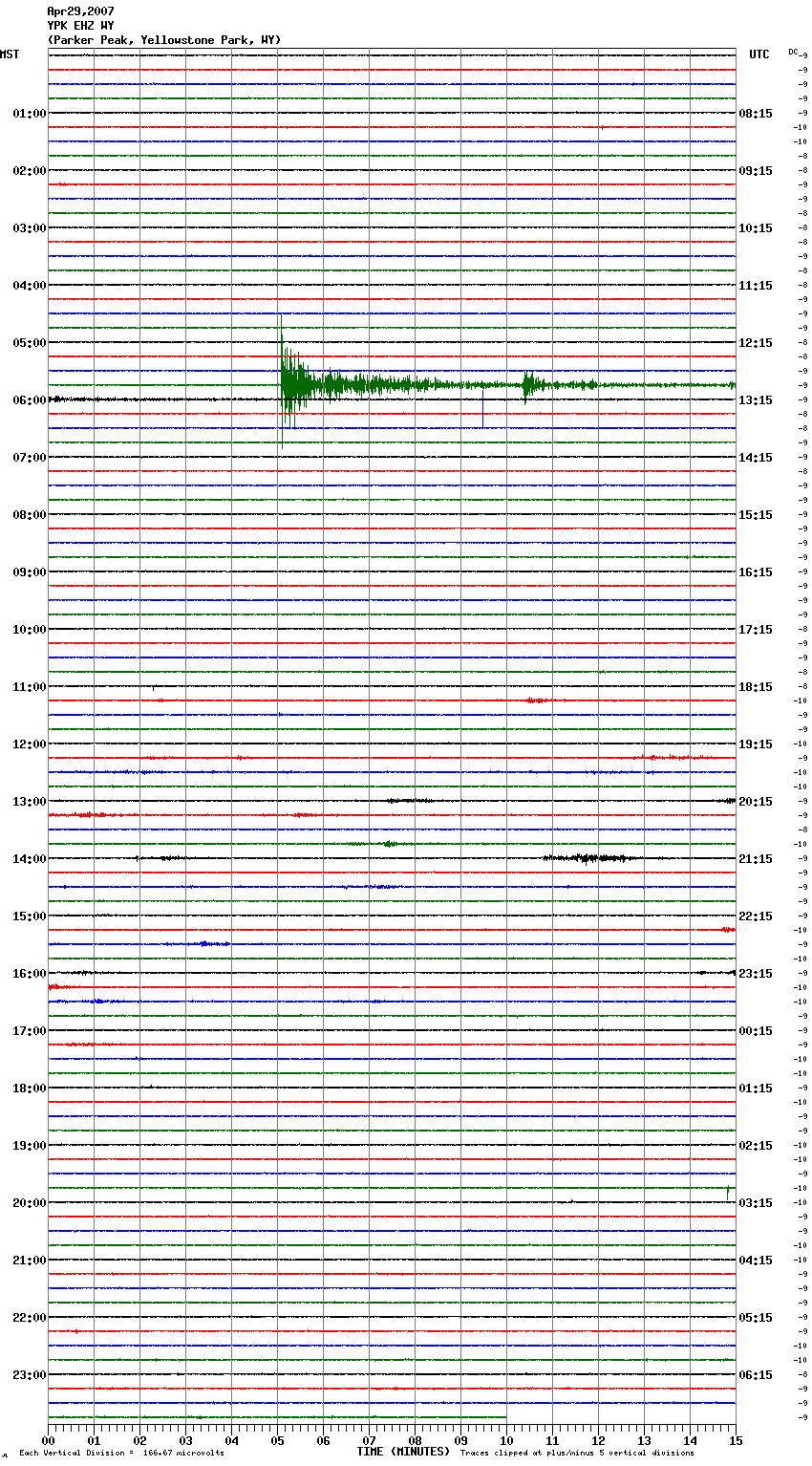Click minute tick label 10 on bottom axis
This screenshot has height=1466, width=812.
[506, 1440]
